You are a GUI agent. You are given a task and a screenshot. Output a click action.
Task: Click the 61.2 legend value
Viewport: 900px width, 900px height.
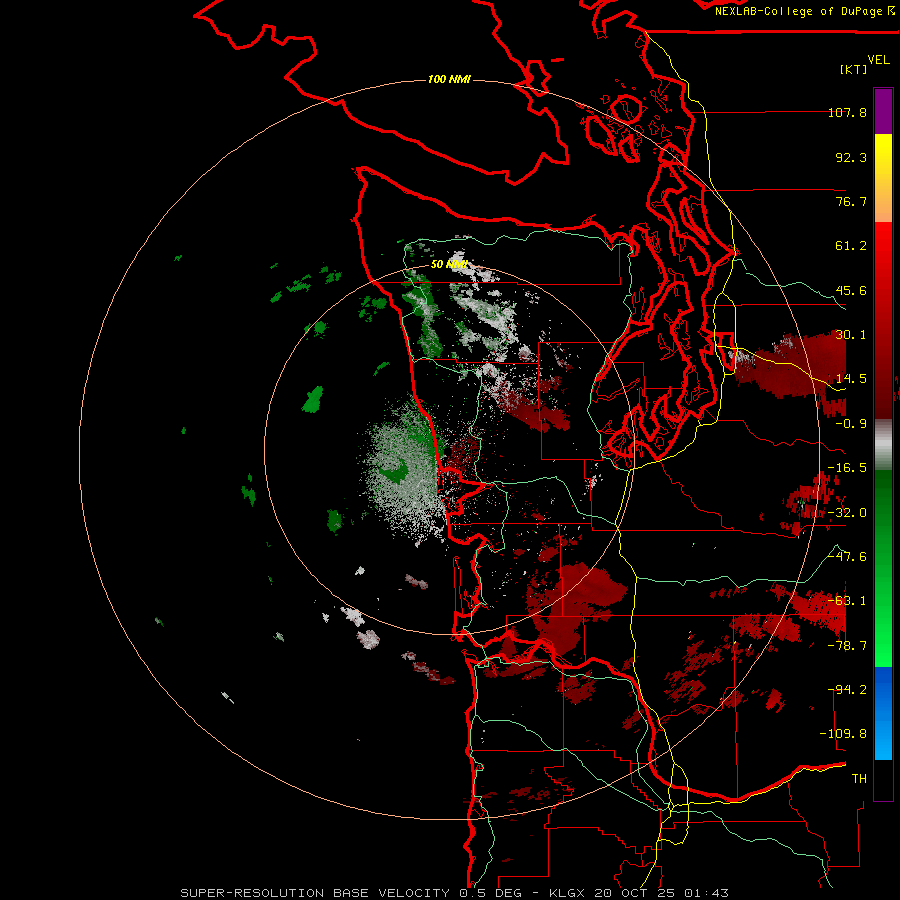pyautogui.click(x=851, y=246)
